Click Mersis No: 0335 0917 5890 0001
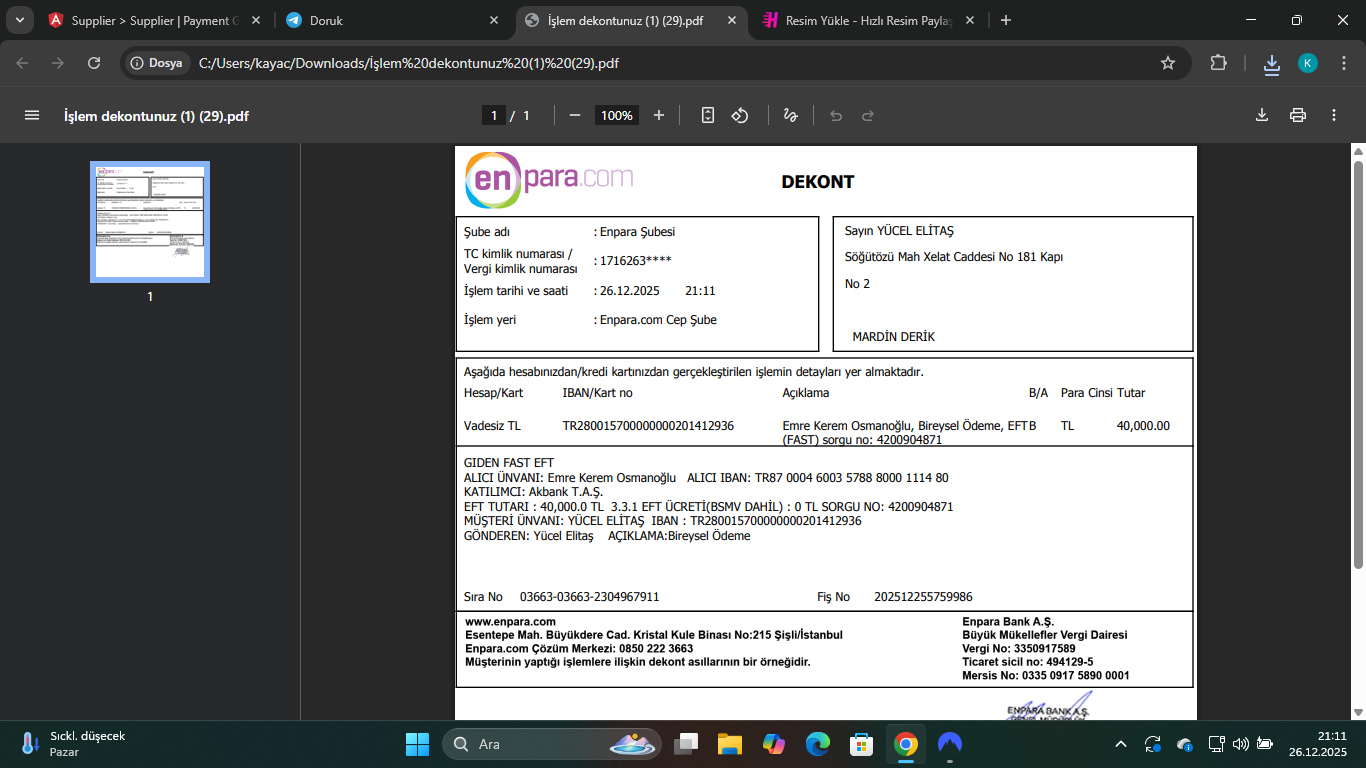 click(1046, 676)
